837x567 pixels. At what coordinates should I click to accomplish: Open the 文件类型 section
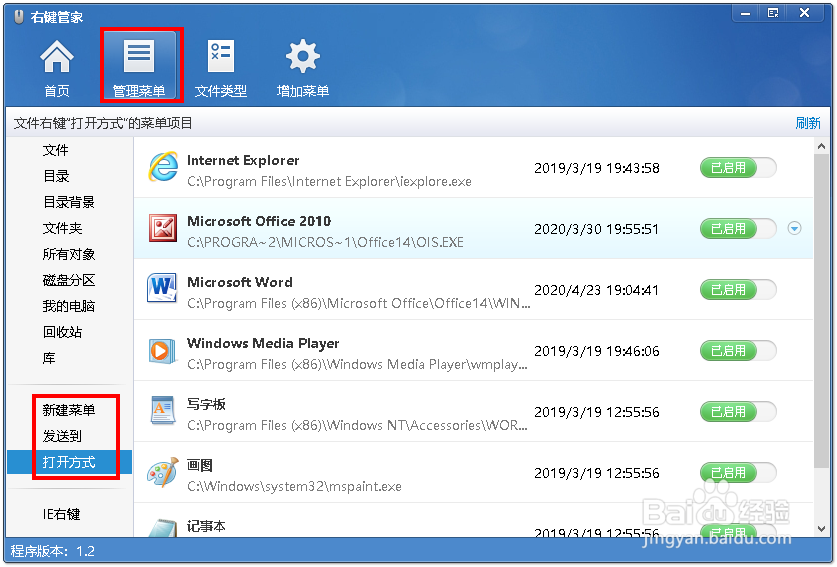[220, 67]
